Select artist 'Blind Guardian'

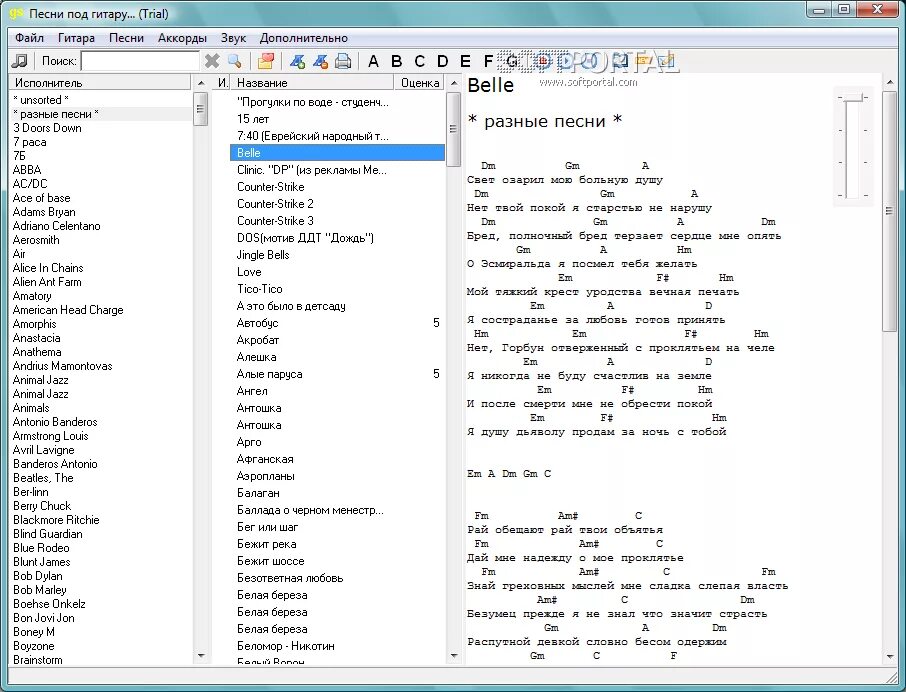(48, 534)
